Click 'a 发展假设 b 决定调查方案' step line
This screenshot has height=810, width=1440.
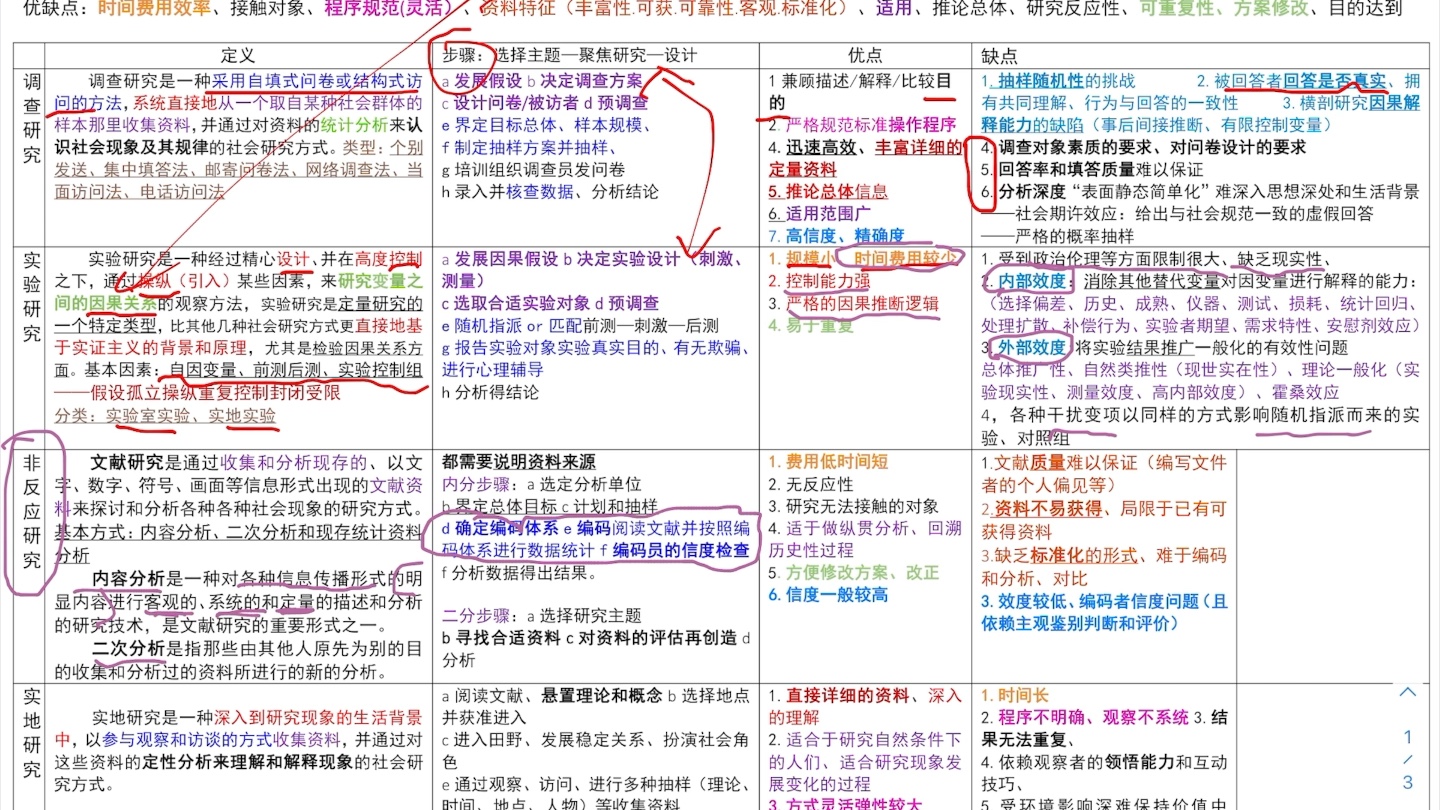[x=542, y=81]
